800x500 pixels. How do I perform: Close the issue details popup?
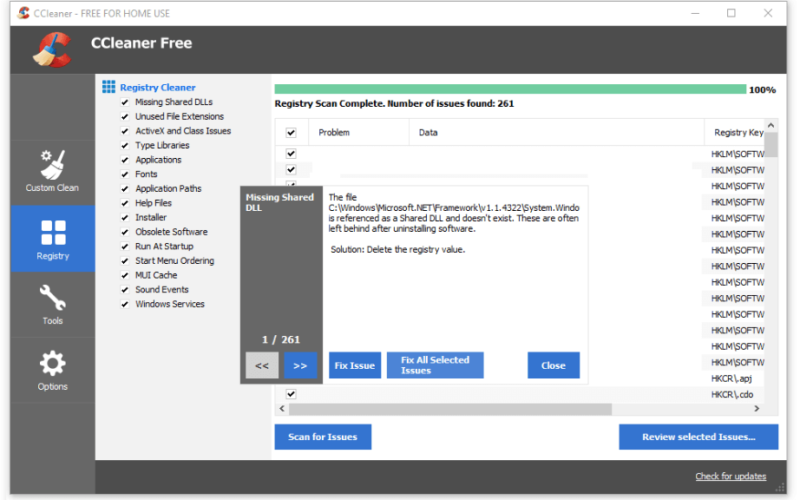[553, 365]
